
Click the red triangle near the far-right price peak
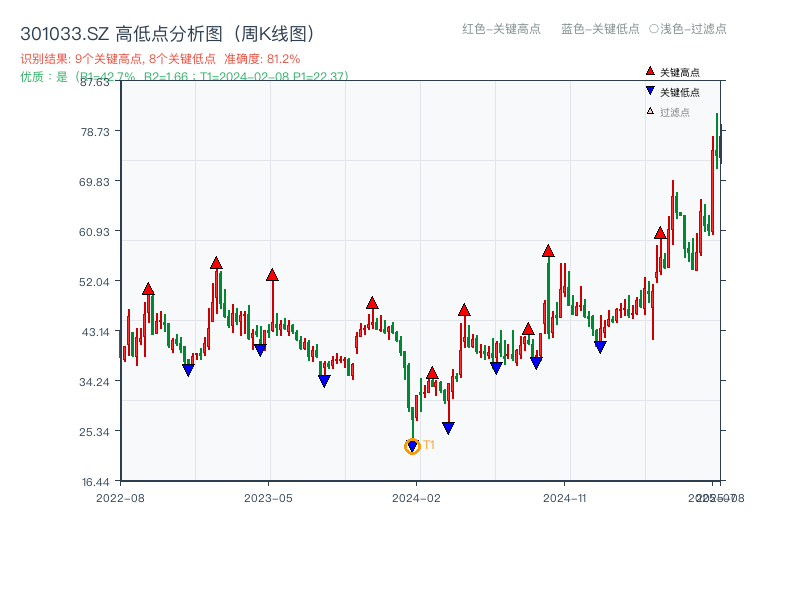pyautogui.click(x=660, y=232)
